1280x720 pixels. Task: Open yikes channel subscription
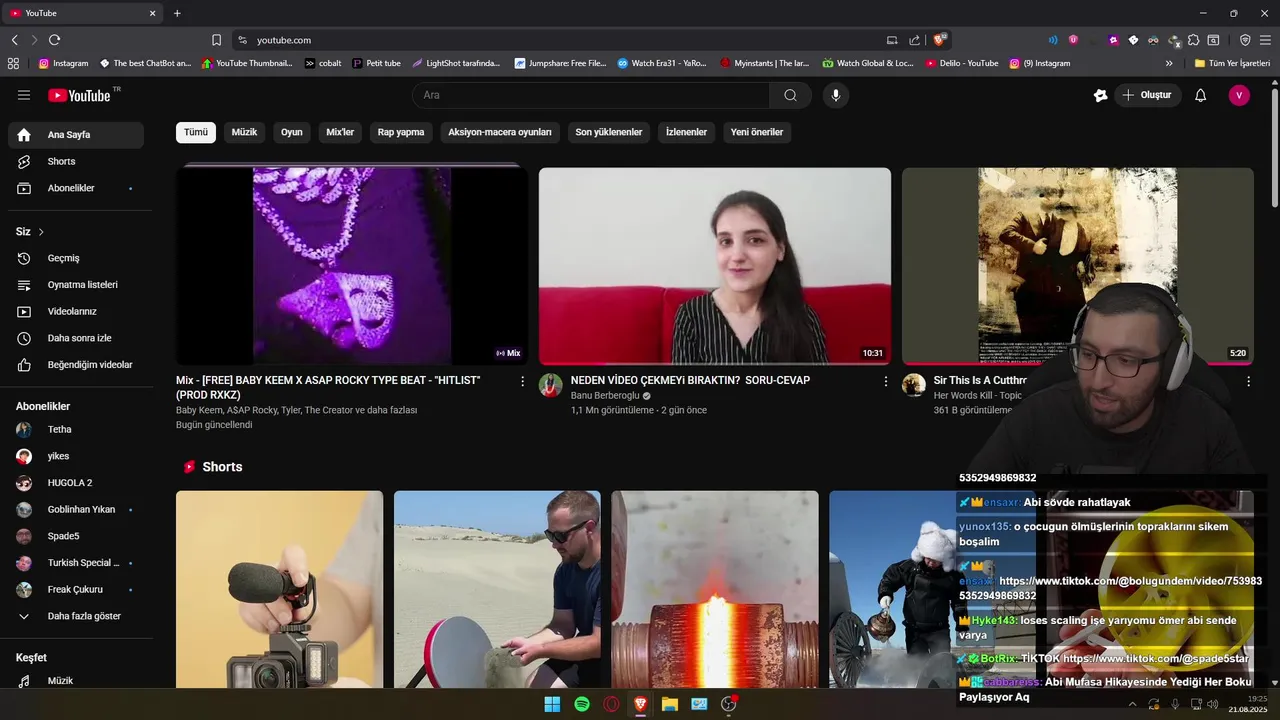76,456
